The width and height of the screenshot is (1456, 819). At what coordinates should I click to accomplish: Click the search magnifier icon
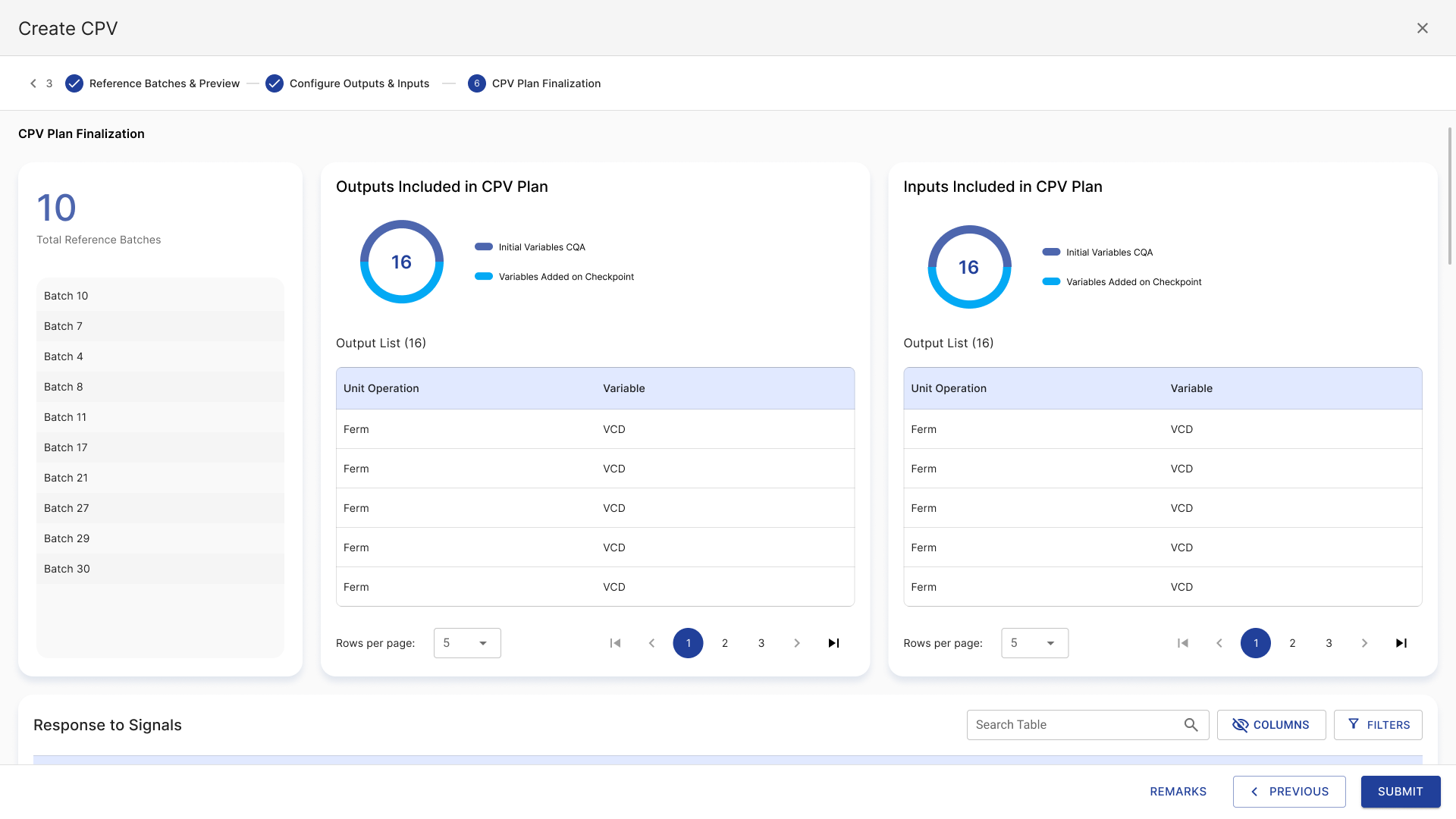coord(1191,725)
